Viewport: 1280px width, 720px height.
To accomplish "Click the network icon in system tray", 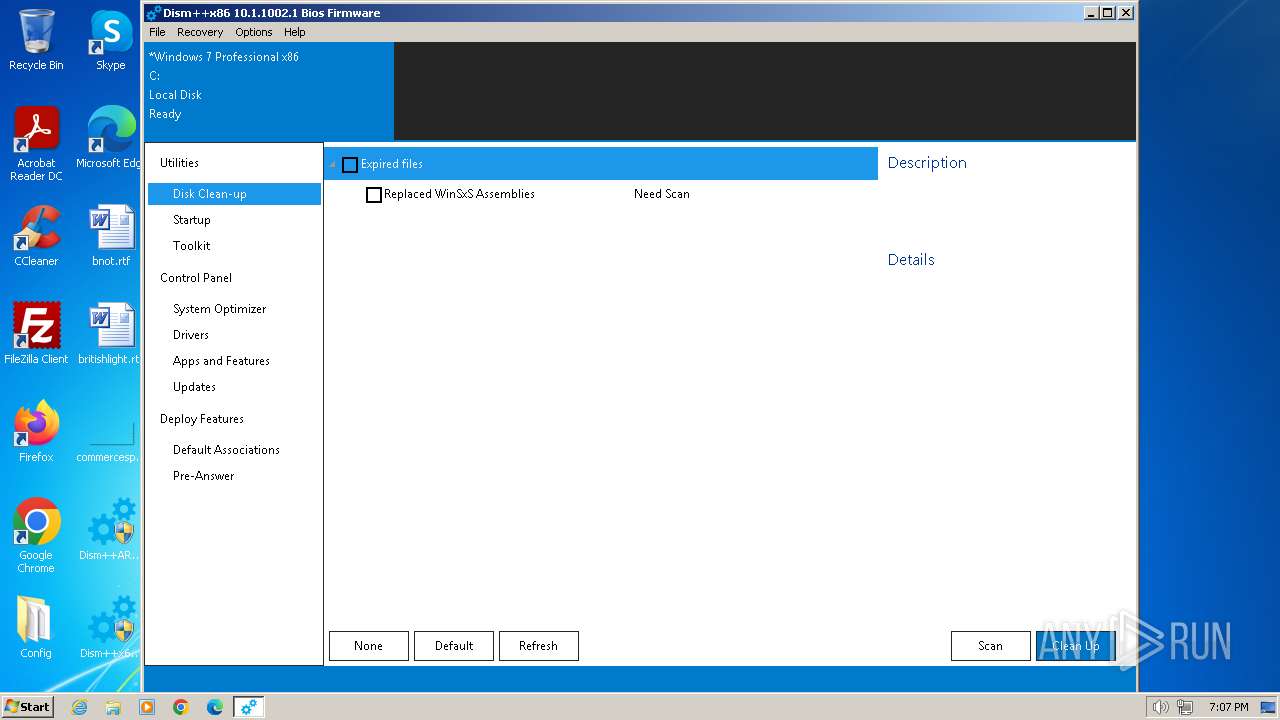I will [x=1185, y=707].
